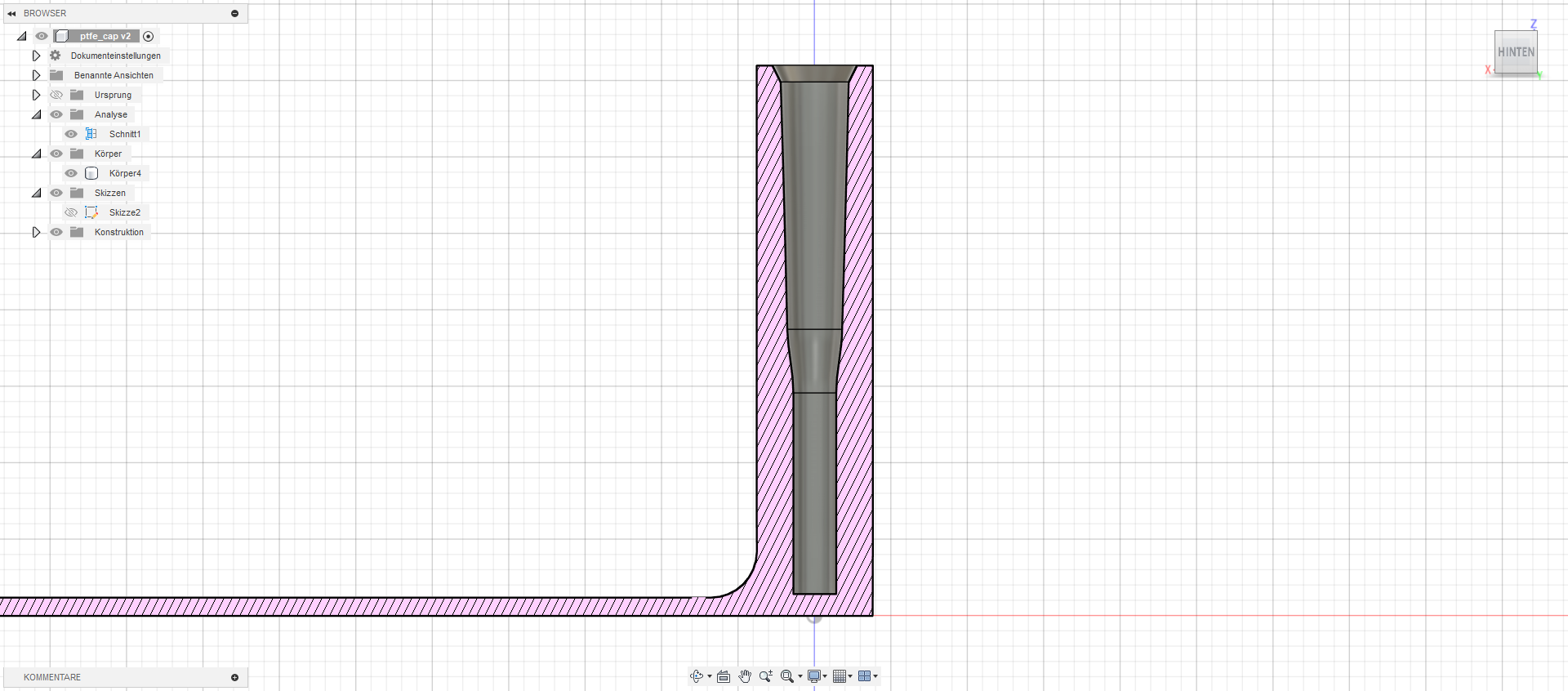Viewport: 1568px width, 691px height.
Task: Minimize the BROWSER panel using the minus button
Action: [234, 13]
